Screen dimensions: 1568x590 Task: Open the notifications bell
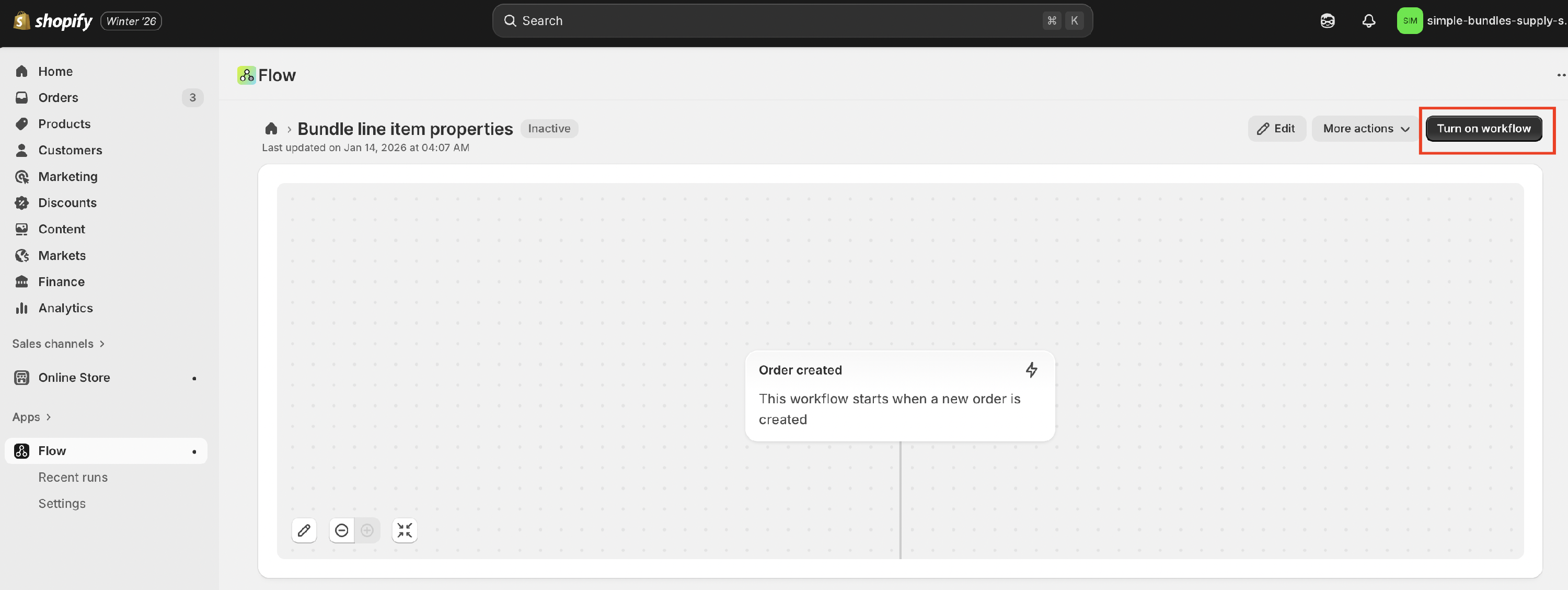[x=1368, y=21]
